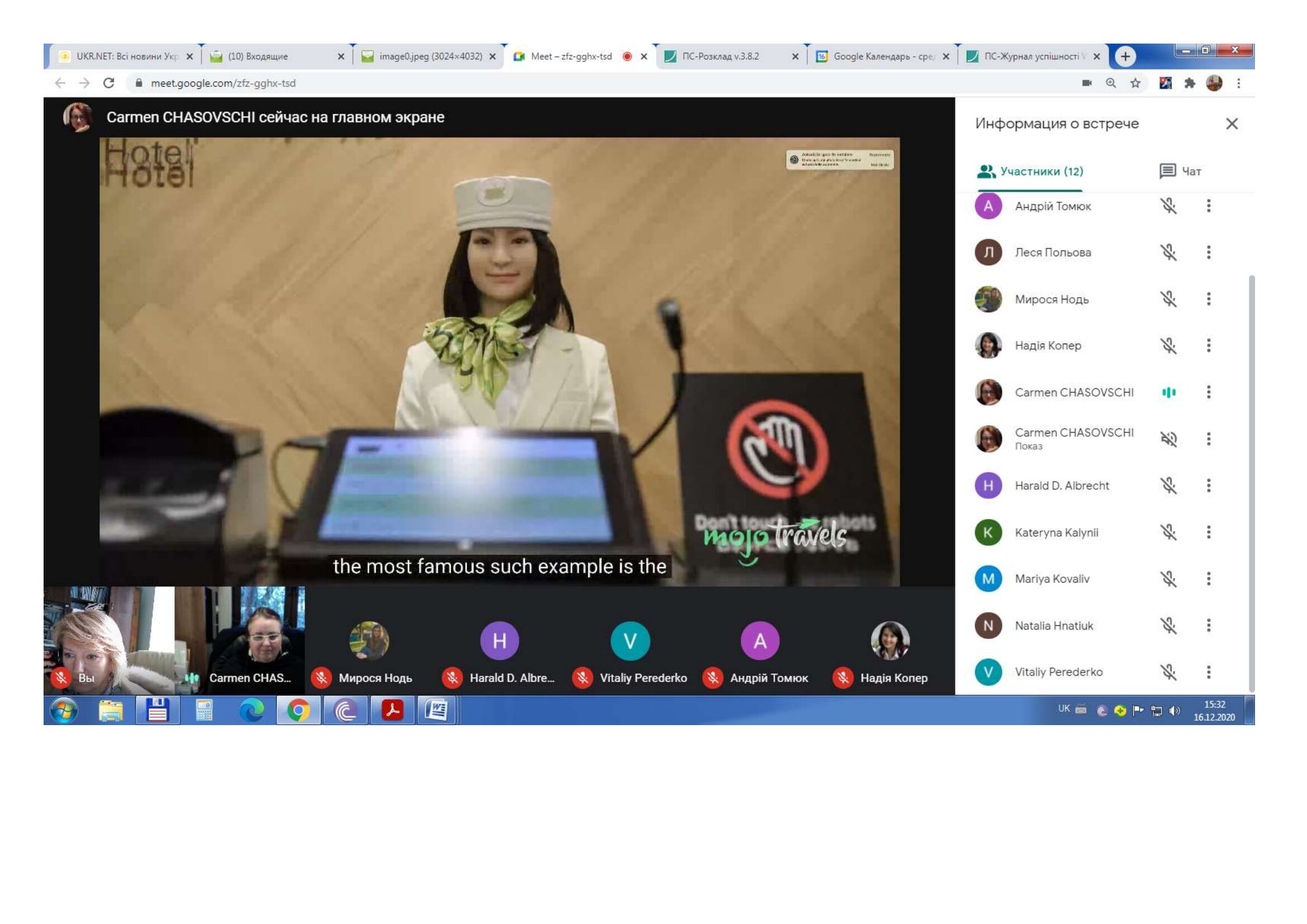This screenshot has height=924, width=1307.
Task: Open a new browser tab
Action: (1125, 56)
